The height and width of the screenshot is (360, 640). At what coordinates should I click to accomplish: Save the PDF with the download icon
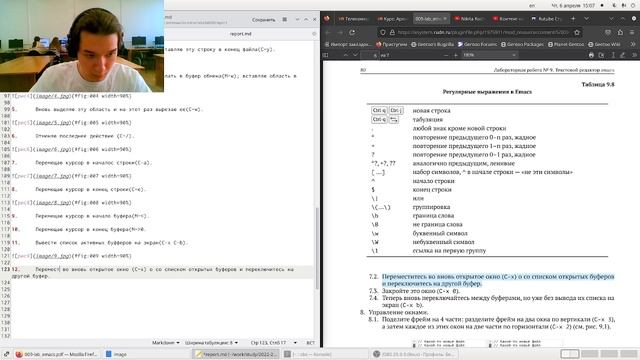point(601,55)
